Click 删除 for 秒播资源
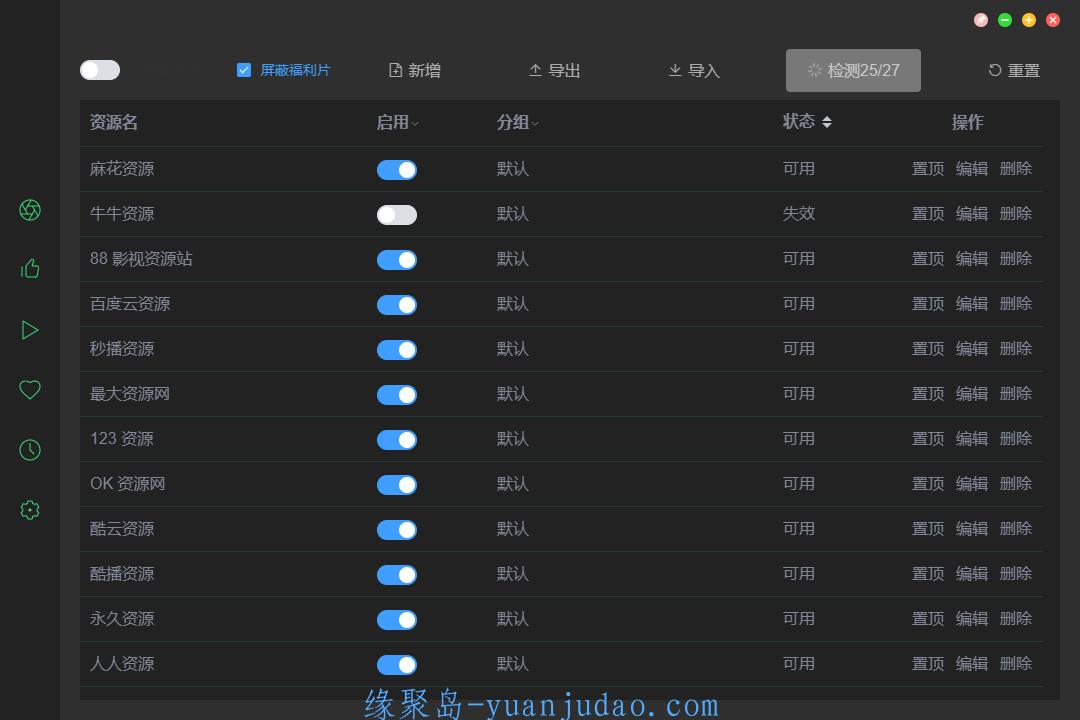The width and height of the screenshot is (1080, 720). click(1016, 349)
